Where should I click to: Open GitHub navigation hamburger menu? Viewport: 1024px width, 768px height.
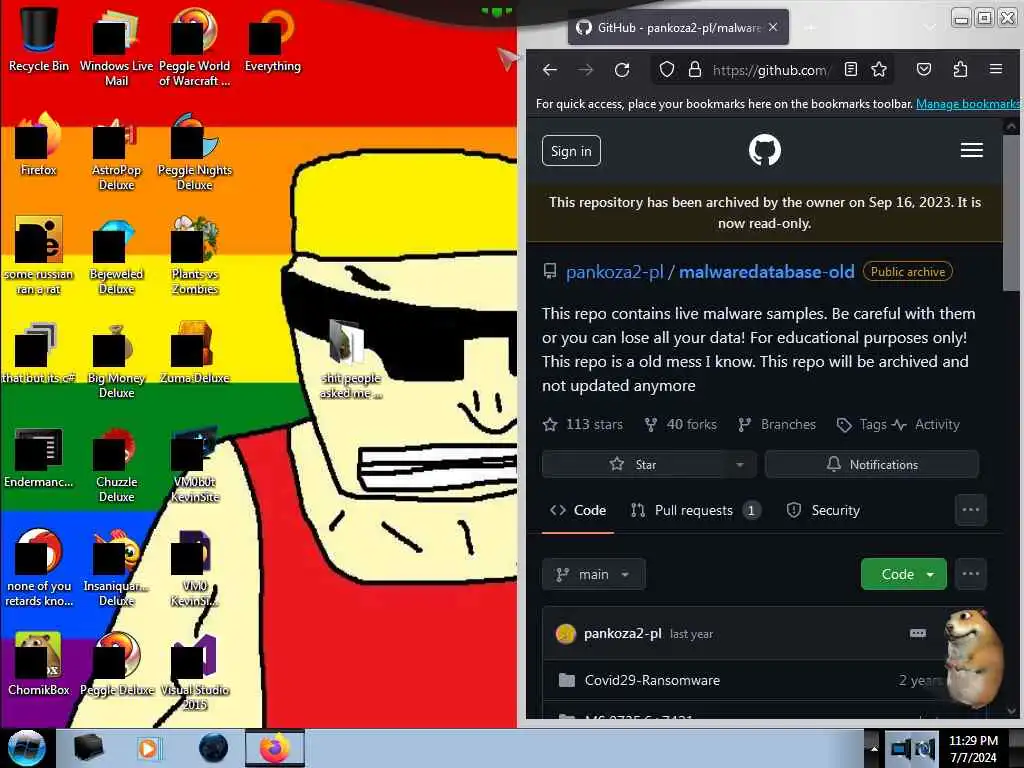(x=972, y=150)
